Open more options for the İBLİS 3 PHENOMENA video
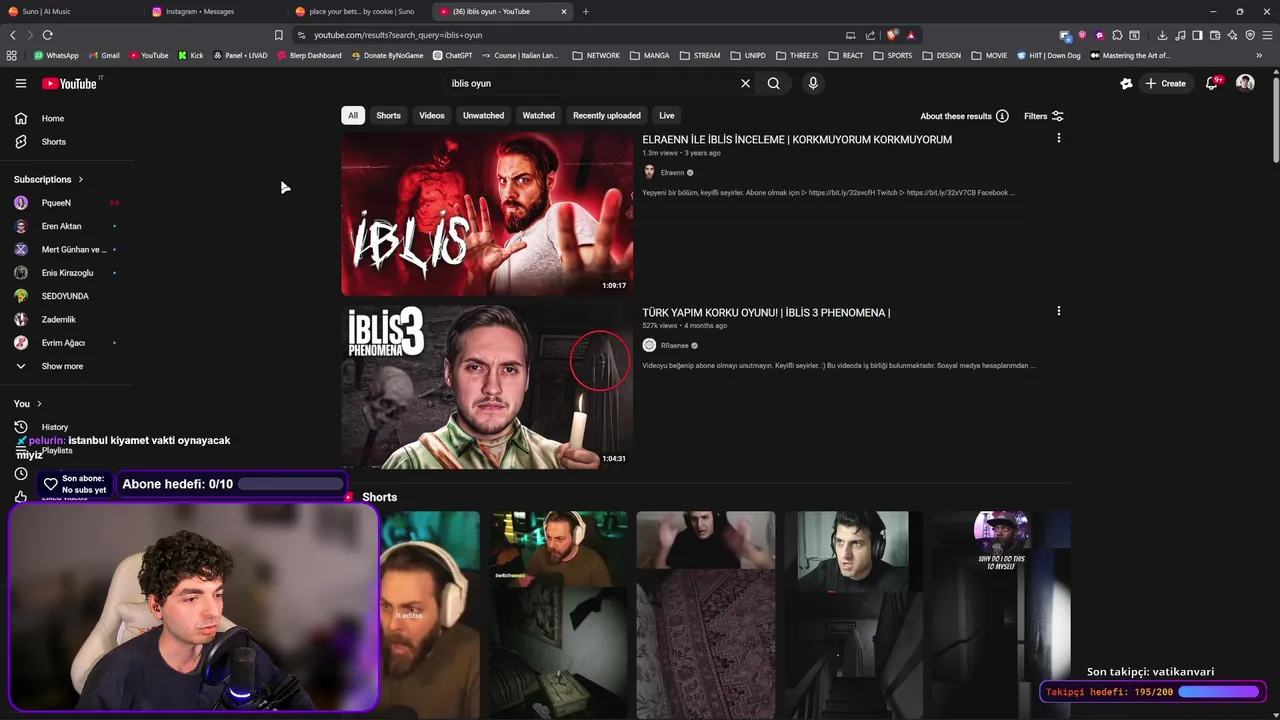 1059,311
